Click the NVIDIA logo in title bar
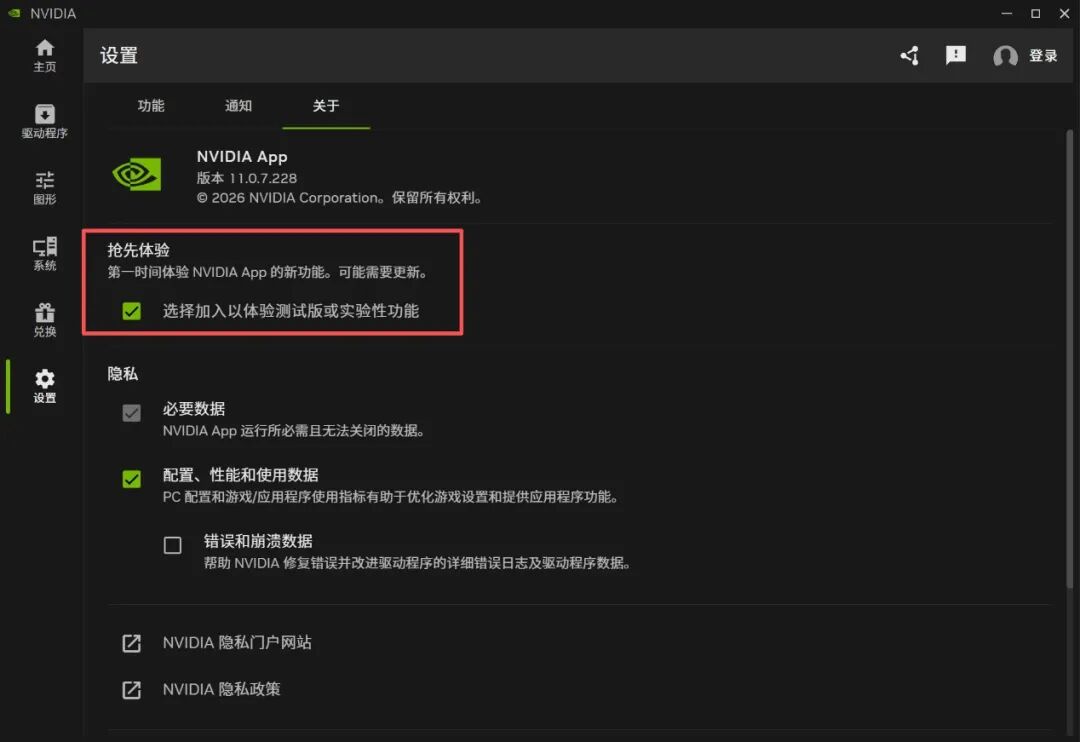This screenshot has height=742, width=1080. pyautogui.click(x=14, y=13)
